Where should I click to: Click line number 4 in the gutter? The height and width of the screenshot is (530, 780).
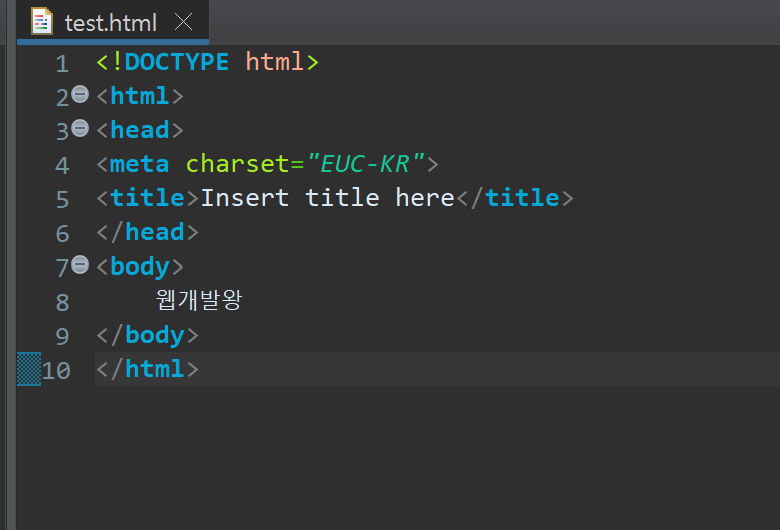62,165
